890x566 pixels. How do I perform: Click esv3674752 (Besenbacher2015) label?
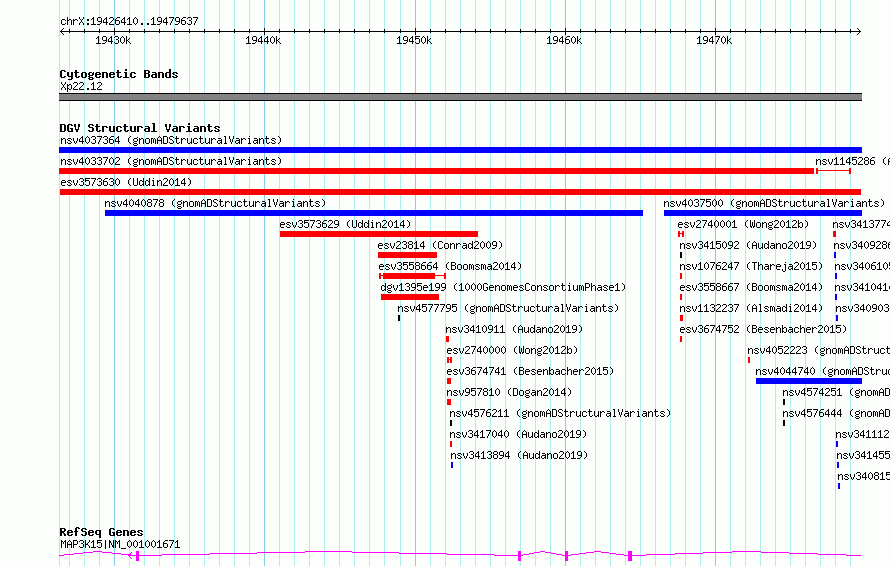pyautogui.click(x=763, y=329)
